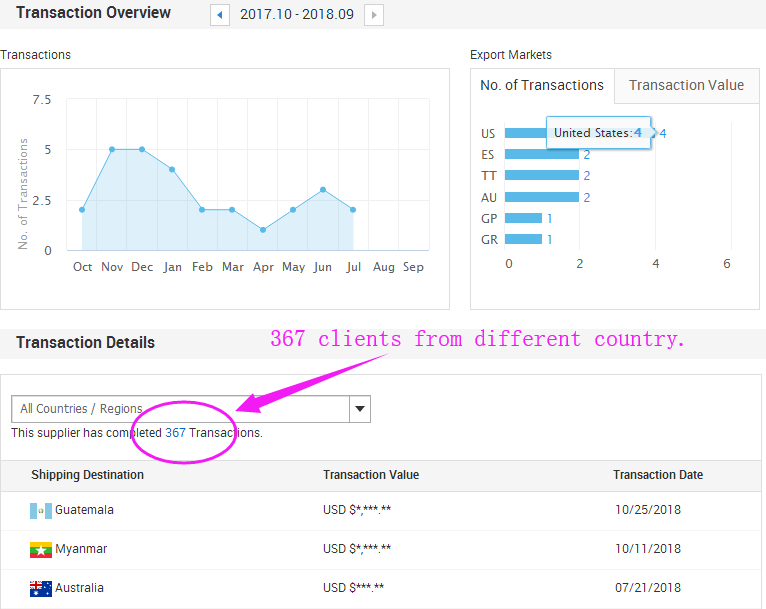Click the Guatemala flag icon

(40, 511)
